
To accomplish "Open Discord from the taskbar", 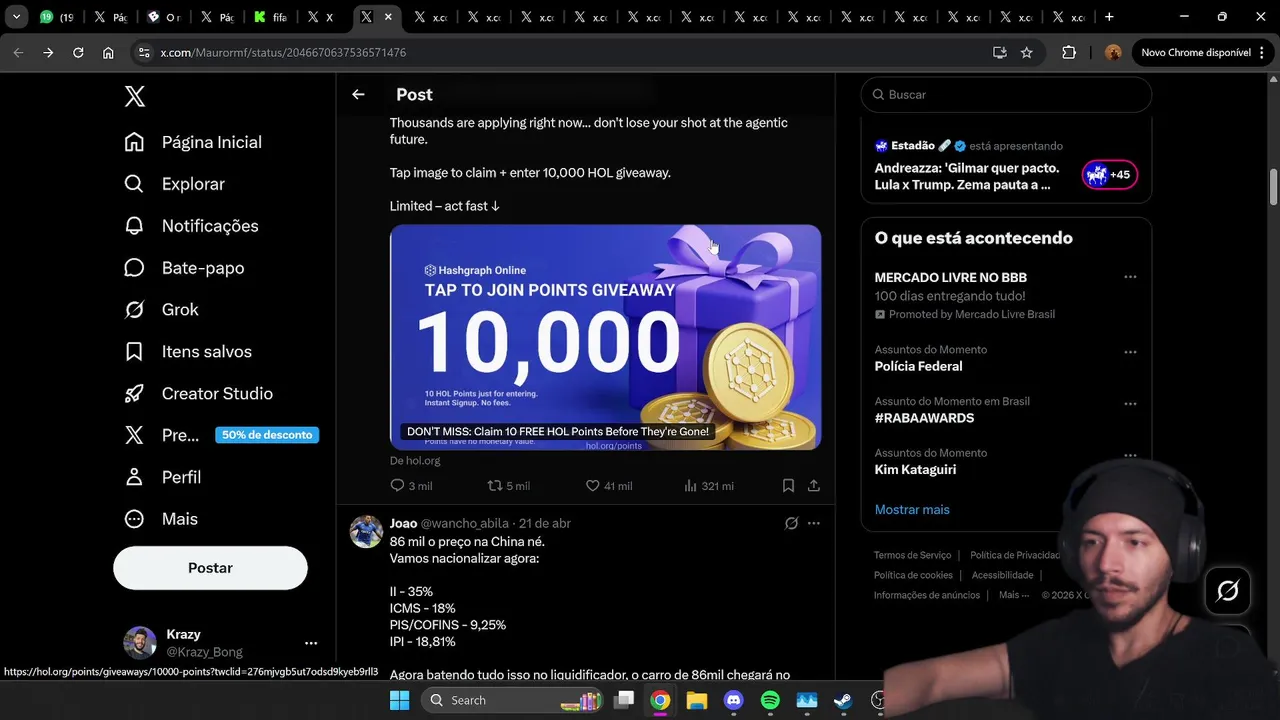I will [733, 700].
